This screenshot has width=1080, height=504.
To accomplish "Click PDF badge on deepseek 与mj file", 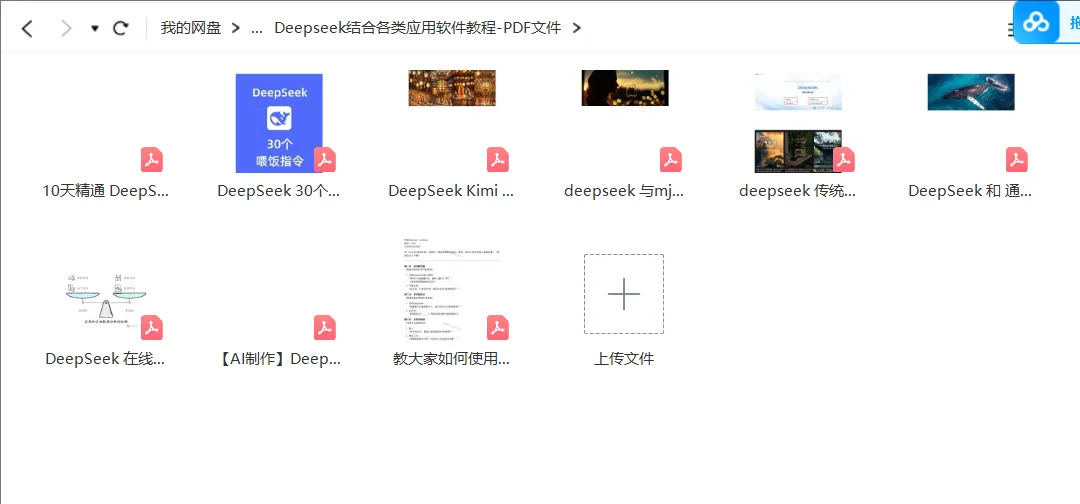I will (671, 160).
